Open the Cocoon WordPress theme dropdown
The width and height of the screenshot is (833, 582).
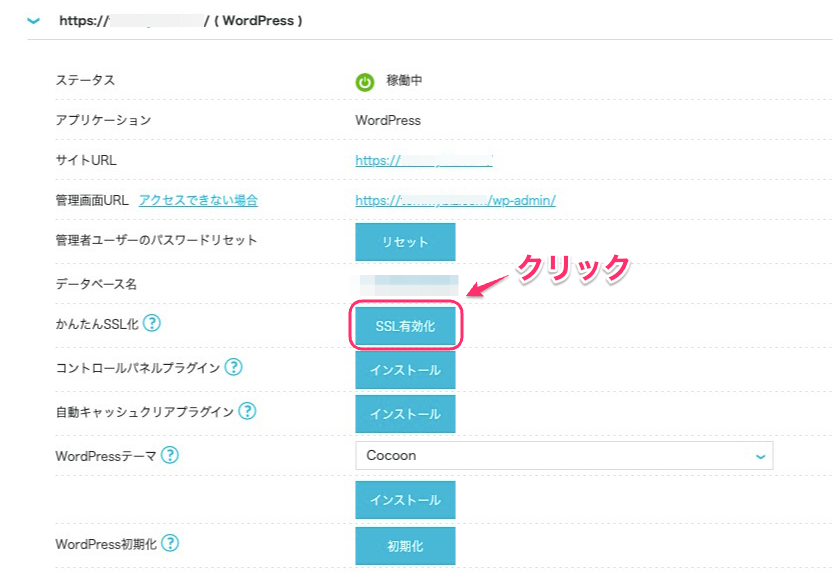563,456
